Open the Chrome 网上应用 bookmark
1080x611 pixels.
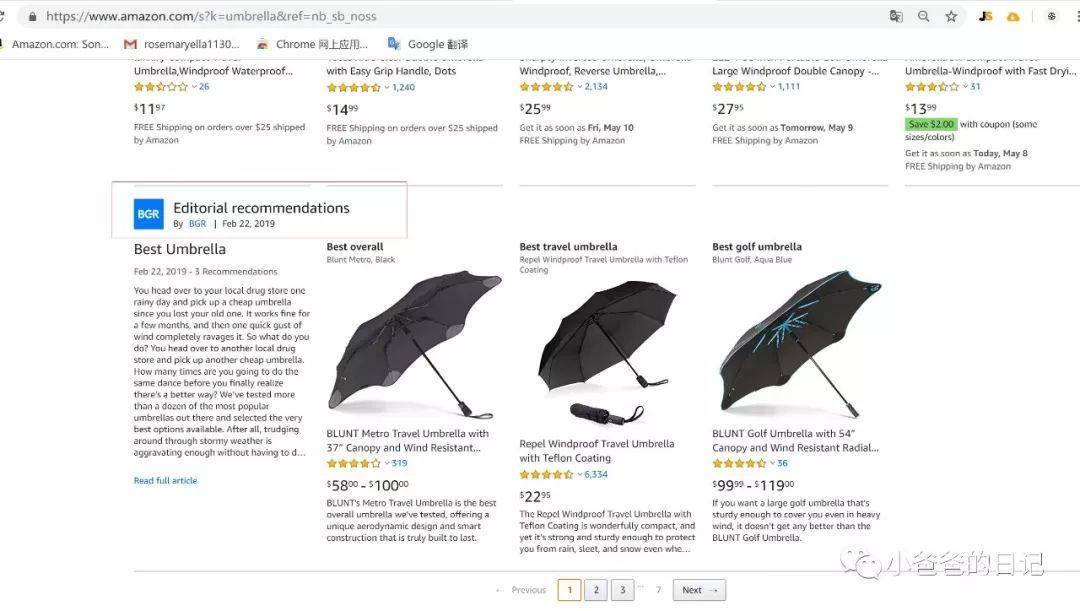[x=312, y=44]
